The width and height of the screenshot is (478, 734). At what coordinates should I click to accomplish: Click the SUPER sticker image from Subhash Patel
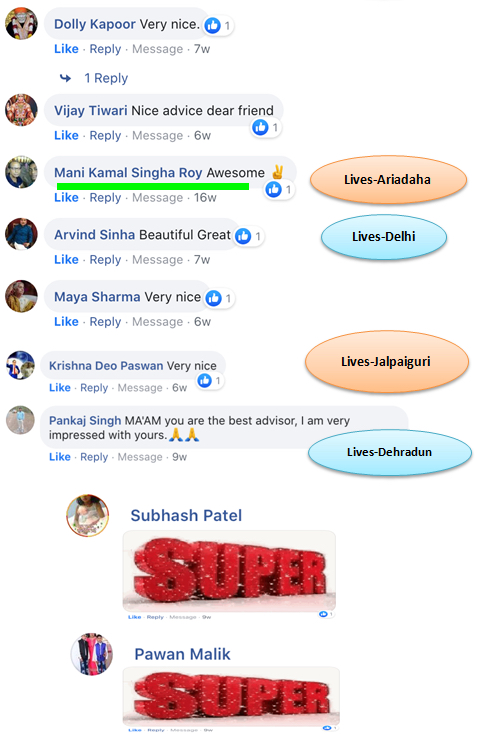tap(229, 571)
